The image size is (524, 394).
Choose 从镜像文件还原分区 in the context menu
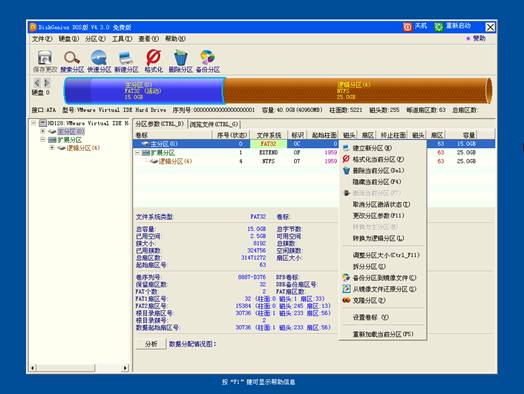point(383,289)
